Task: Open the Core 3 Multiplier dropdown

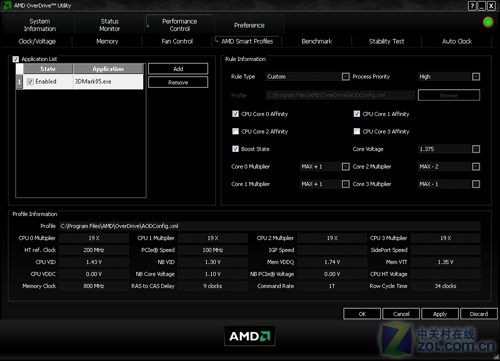Action: tap(476, 184)
